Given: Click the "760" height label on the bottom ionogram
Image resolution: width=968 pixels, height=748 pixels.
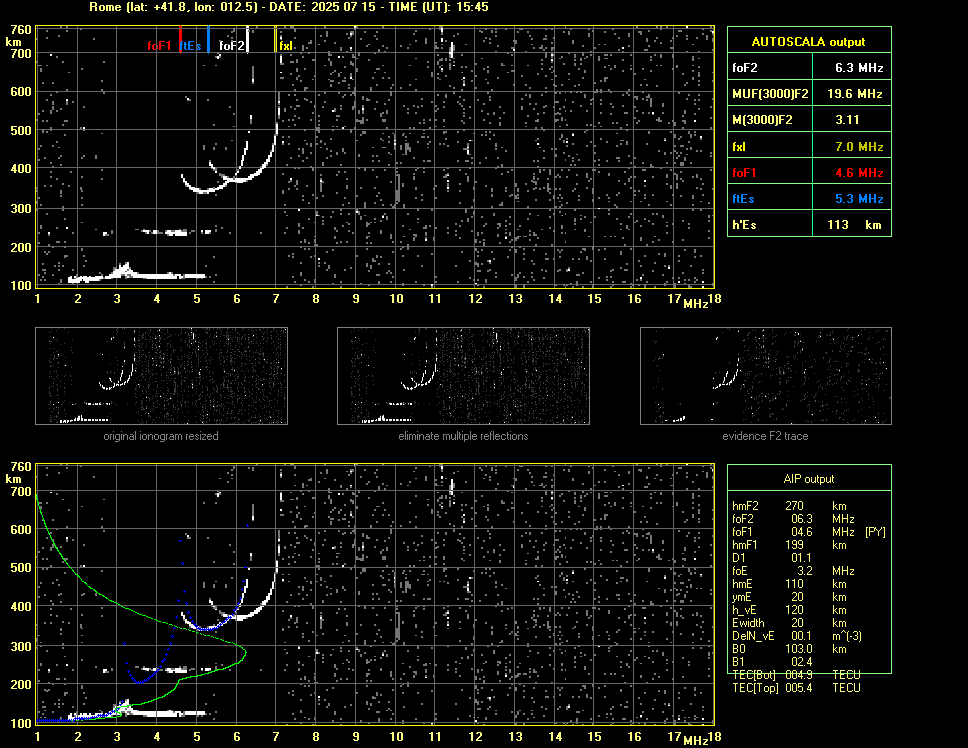Looking at the screenshot, I should (20, 467).
